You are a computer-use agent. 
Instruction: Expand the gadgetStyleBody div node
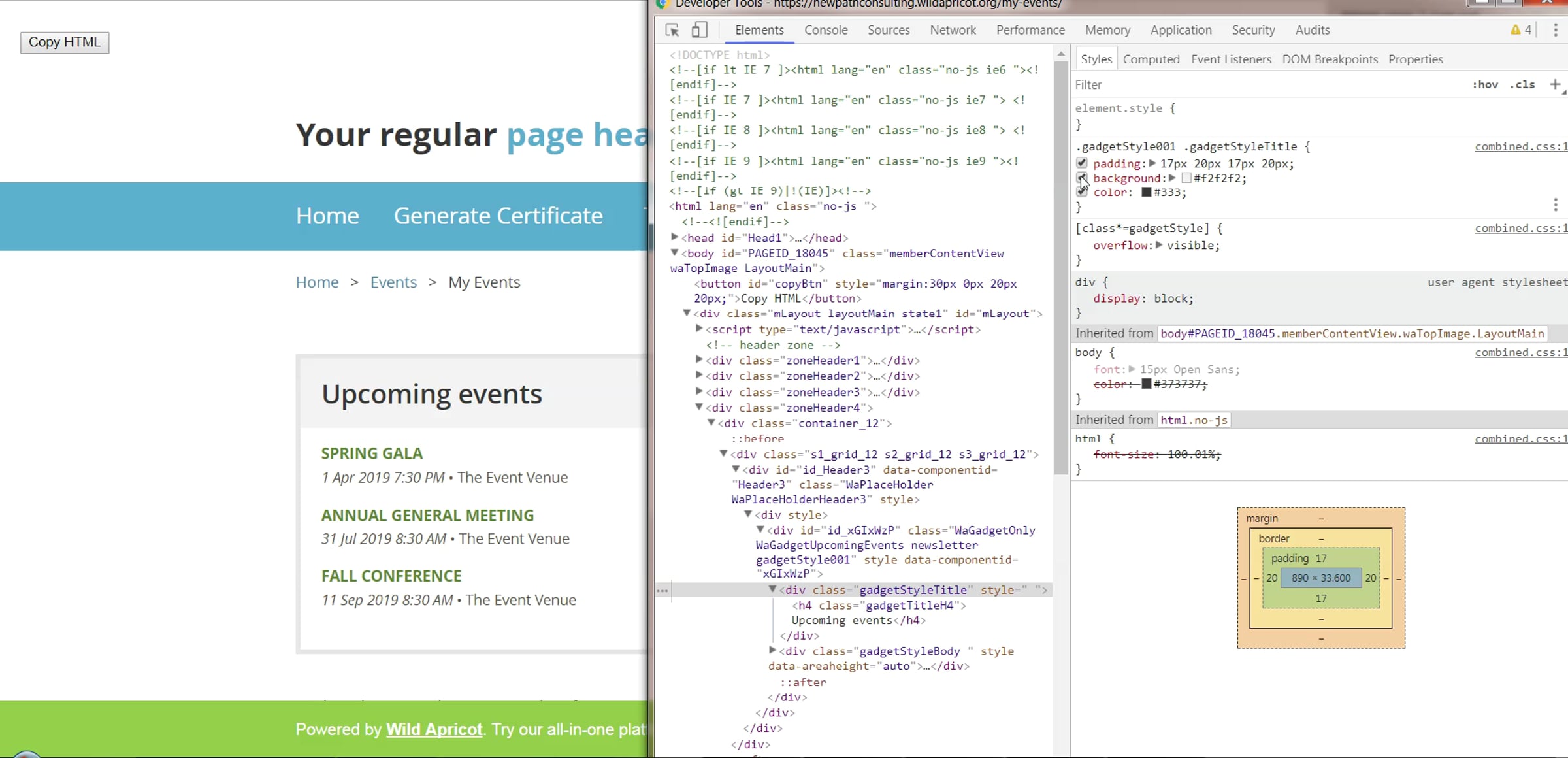click(772, 651)
